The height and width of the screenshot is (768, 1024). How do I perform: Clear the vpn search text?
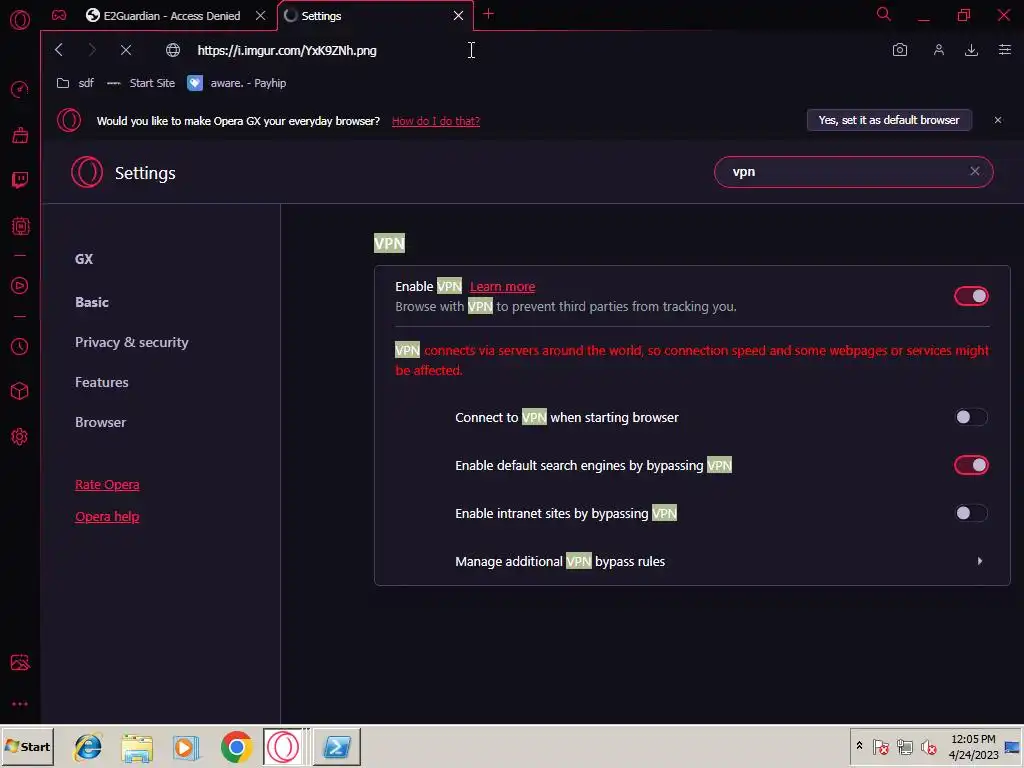point(974,171)
